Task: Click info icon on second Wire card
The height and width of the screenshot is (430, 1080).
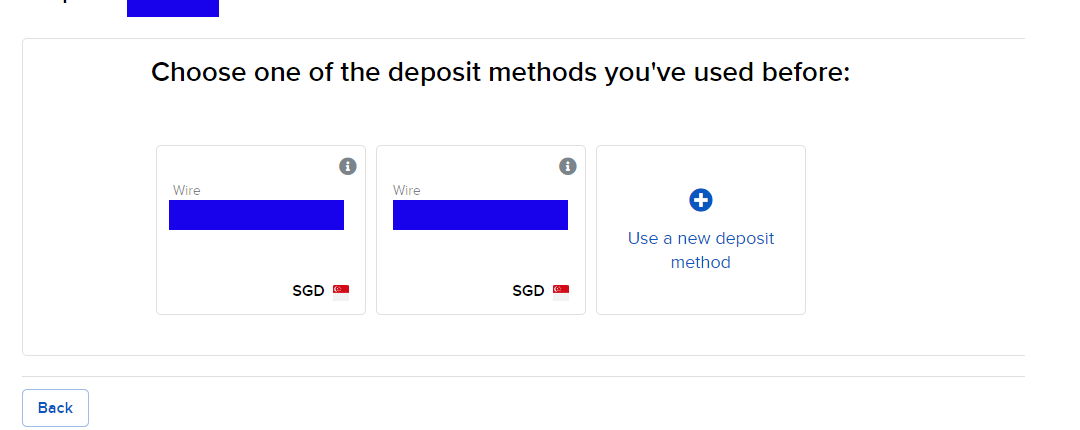Action: pos(568,166)
